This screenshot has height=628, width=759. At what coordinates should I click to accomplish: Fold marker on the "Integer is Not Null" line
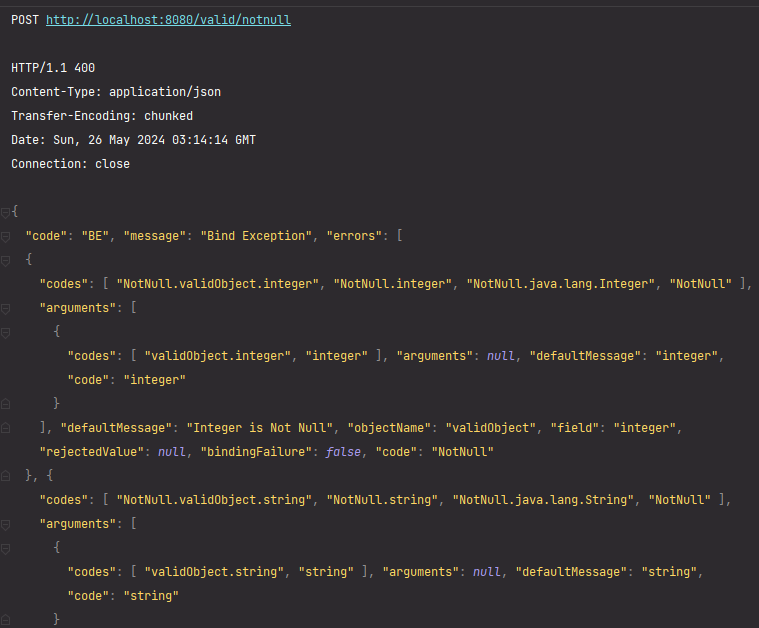pyautogui.click(x=5, y=427)
